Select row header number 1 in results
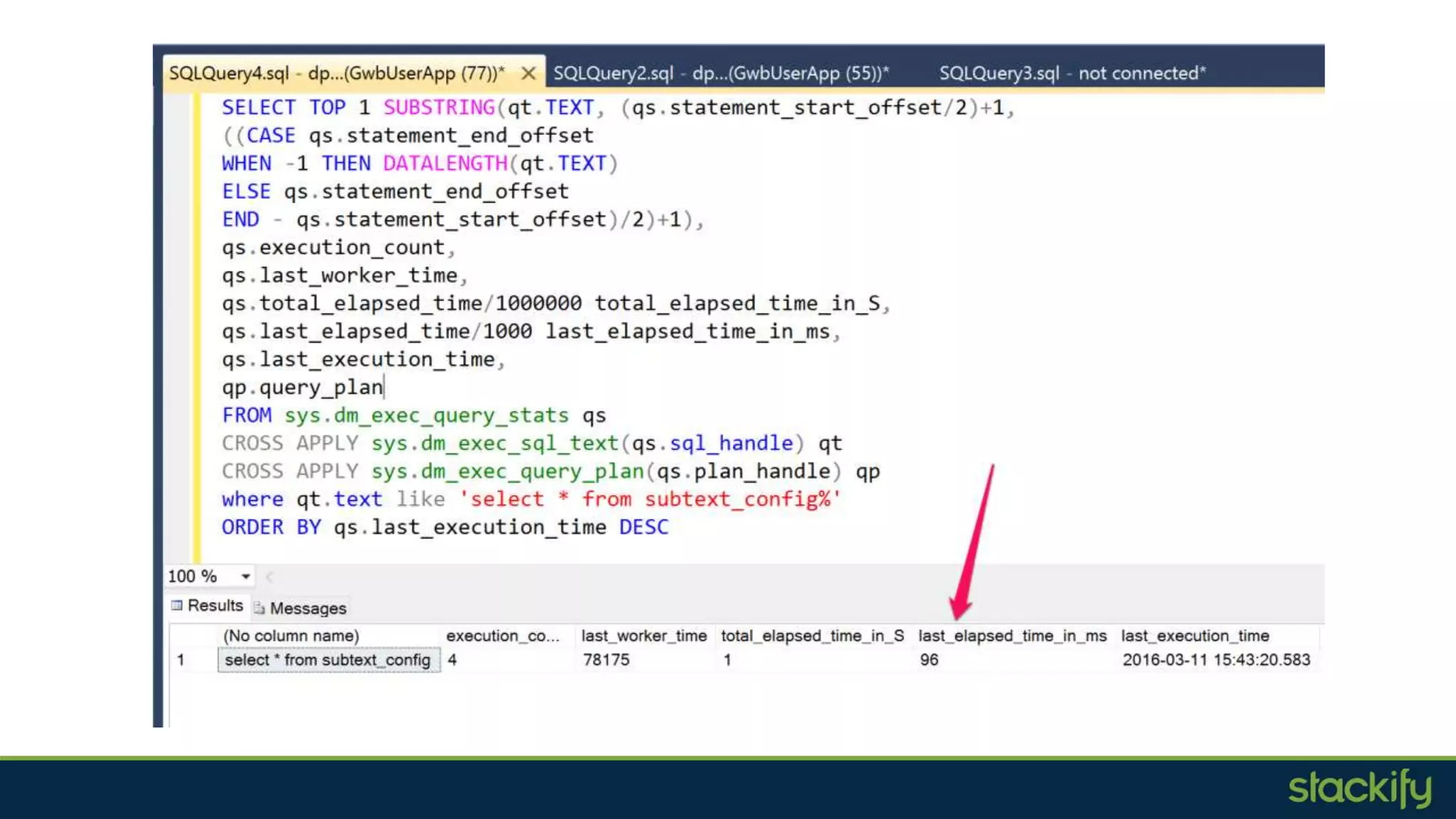 (181, 660)
